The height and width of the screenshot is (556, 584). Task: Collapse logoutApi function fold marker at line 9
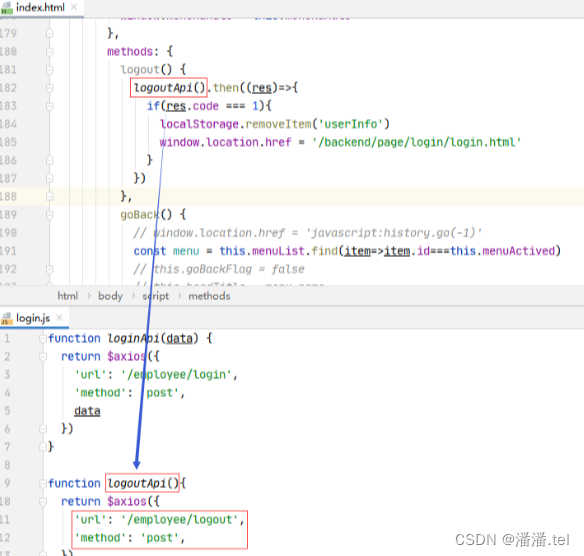[x=43, y=483]
